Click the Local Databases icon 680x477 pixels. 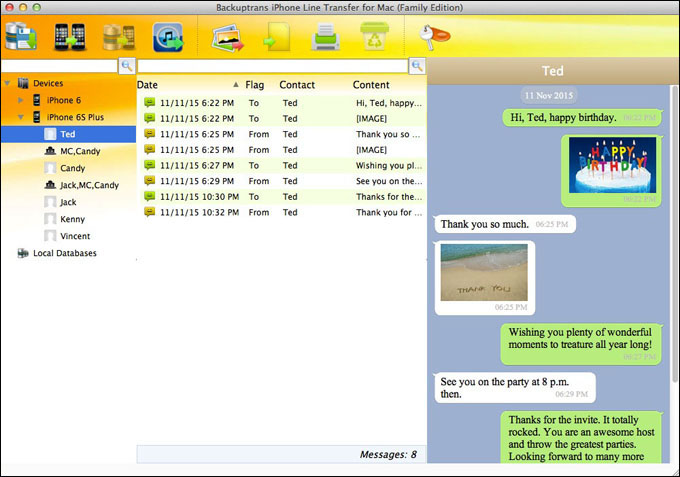23,253
